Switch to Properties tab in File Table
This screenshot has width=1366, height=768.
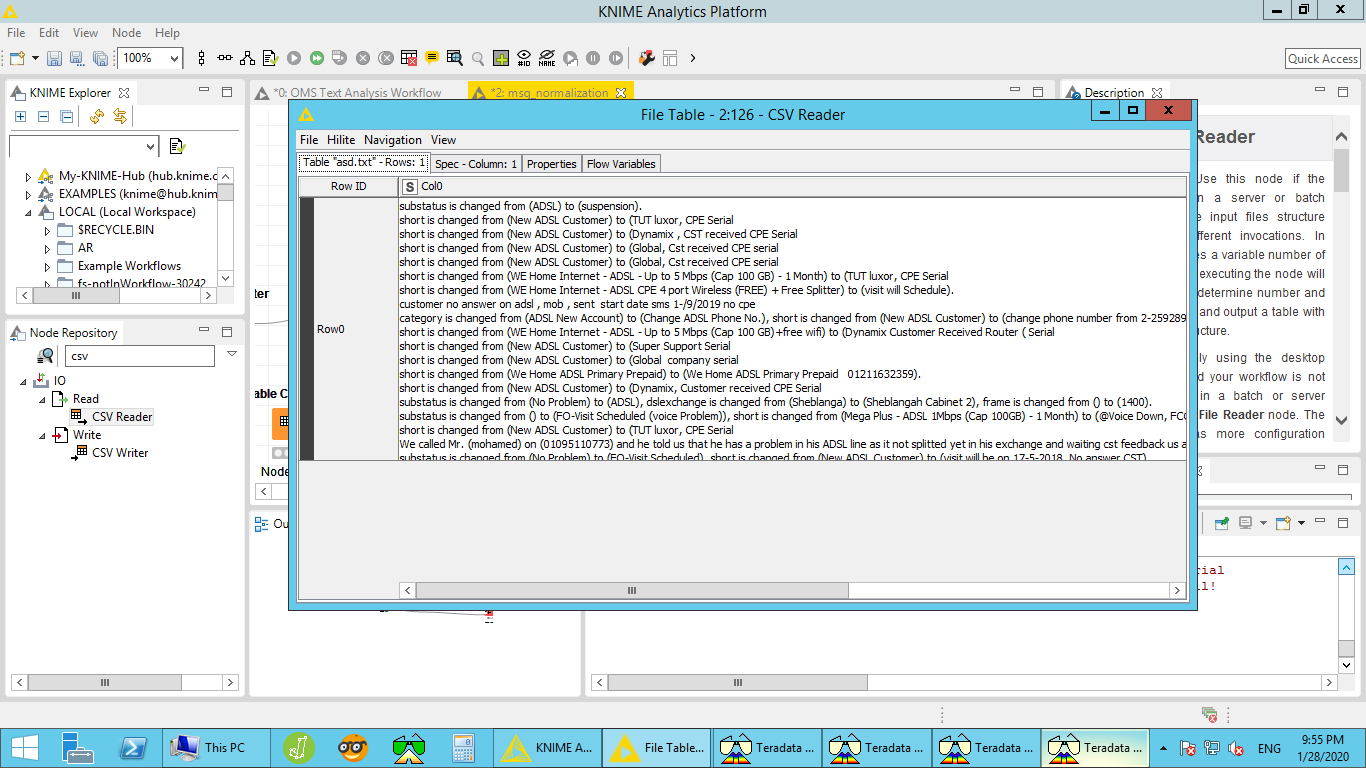click(x=552, y=164)
